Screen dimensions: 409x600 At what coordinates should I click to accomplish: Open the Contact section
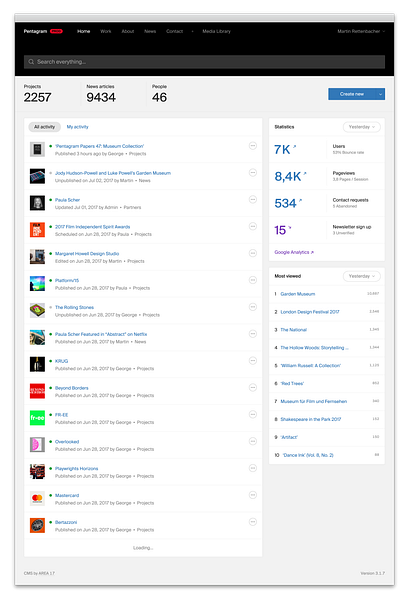coord(174,31)
